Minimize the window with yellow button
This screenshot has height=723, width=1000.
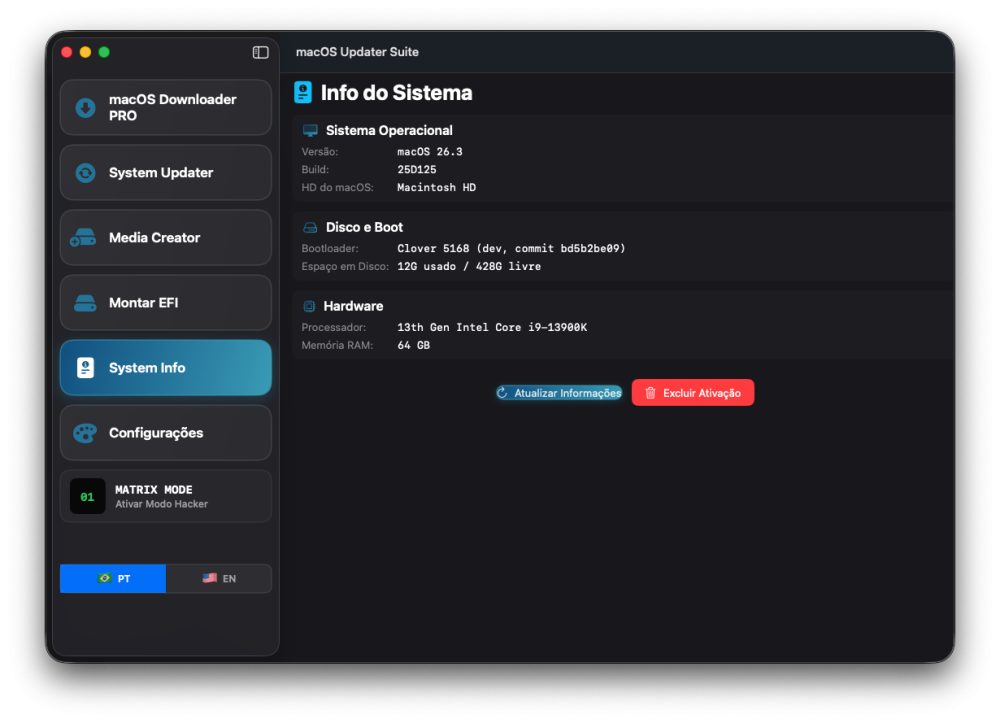click(x=85, y=52)
